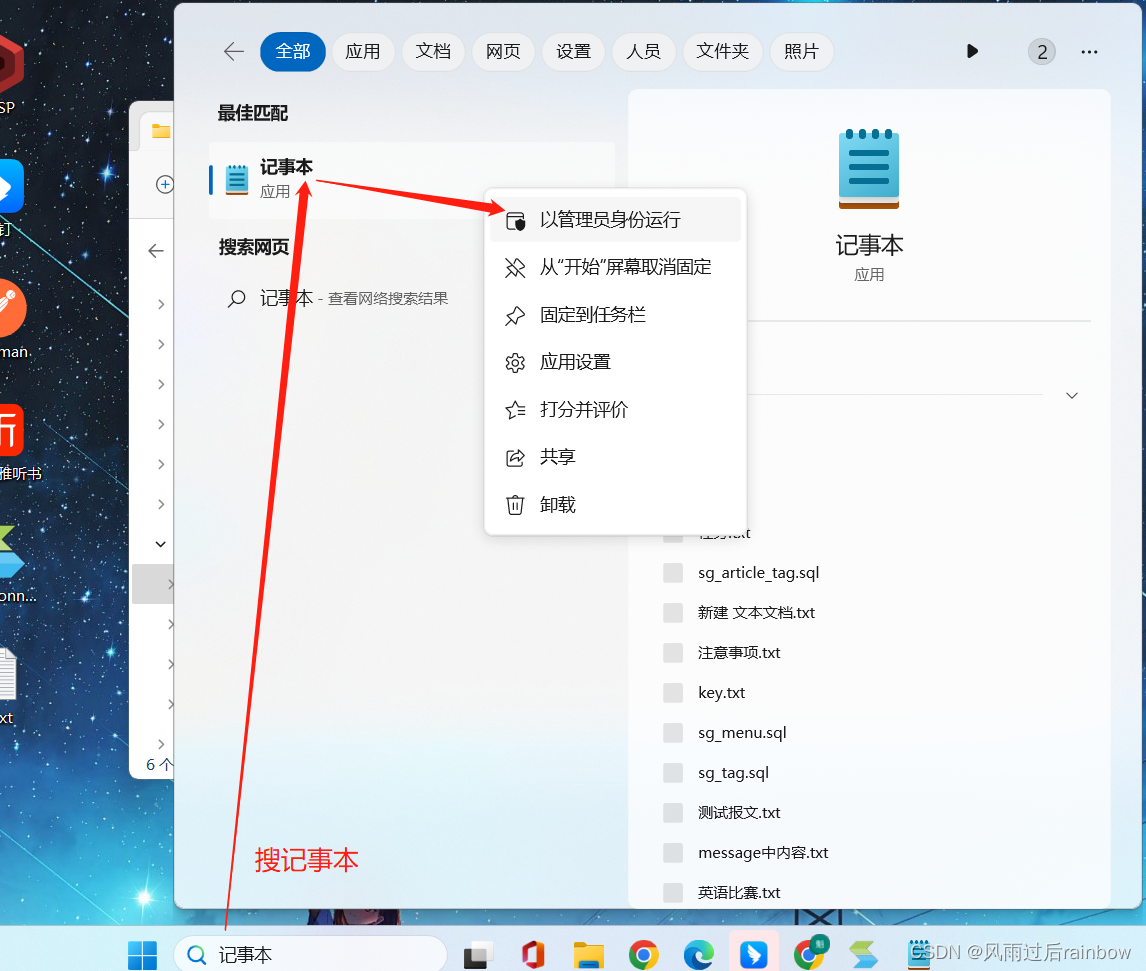The image size is (1146, 971).
Task: Choose 以管理员身份运行 from context menu
Action: point(615,219)
